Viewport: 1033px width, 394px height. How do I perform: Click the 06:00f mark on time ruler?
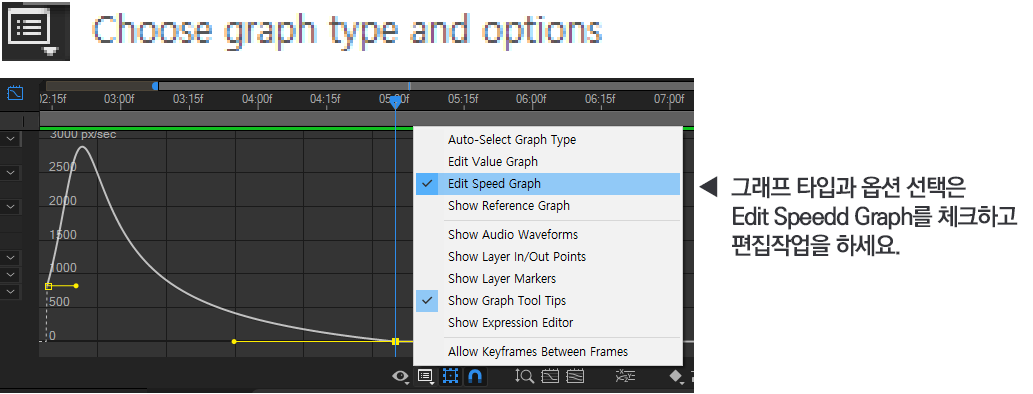pyautogui.click(x=531, y=99)
